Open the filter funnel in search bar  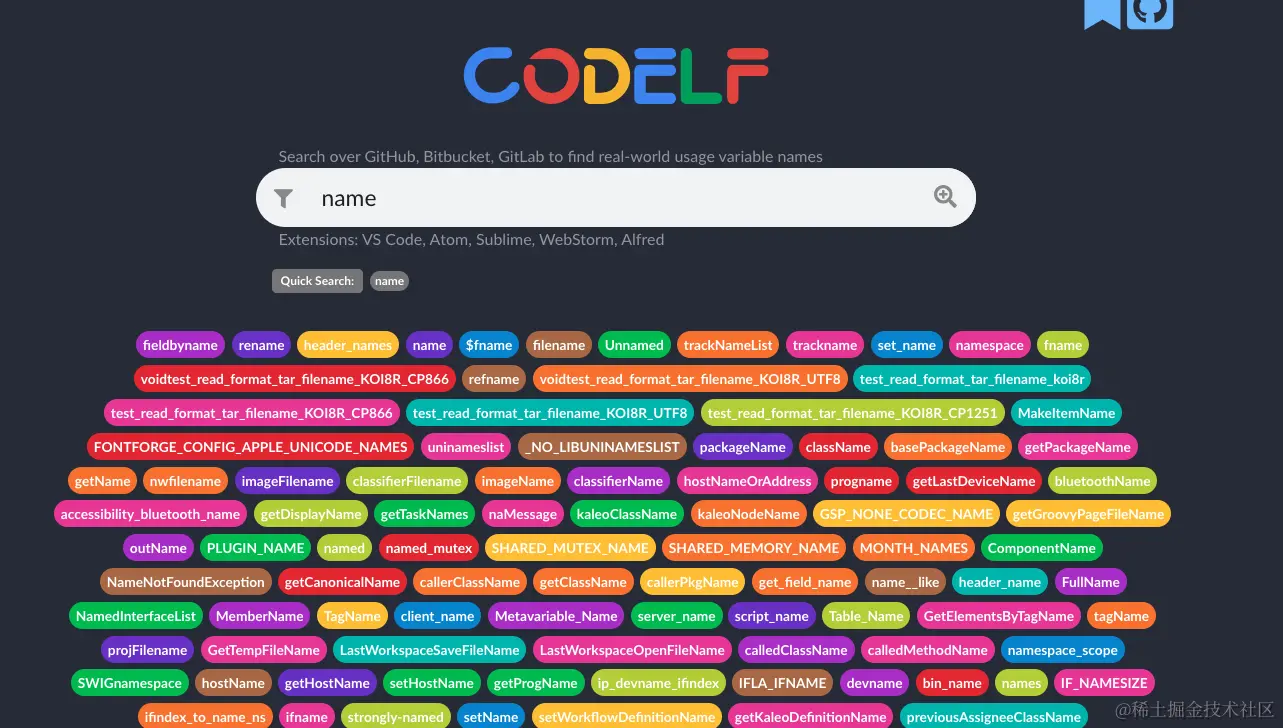(284, 198)
